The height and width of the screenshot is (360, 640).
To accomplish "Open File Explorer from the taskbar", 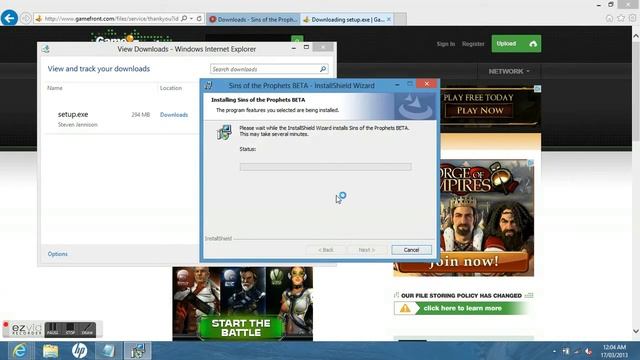I will pyautogui.click(x=50, y=351).
